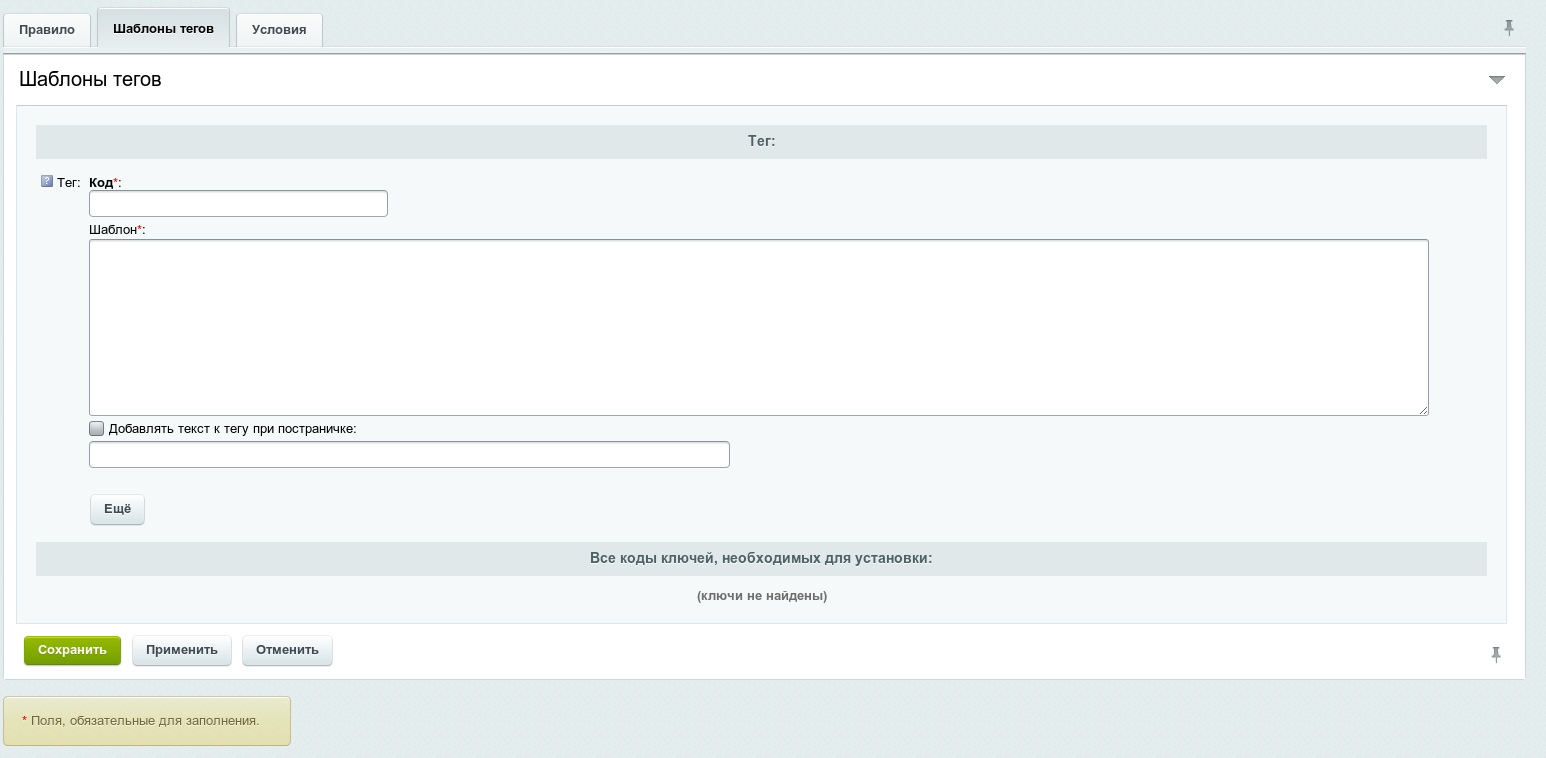Click the text field below the pagination checkbox
Viewport: 1546px width, 758px height.
click(409, 454)
